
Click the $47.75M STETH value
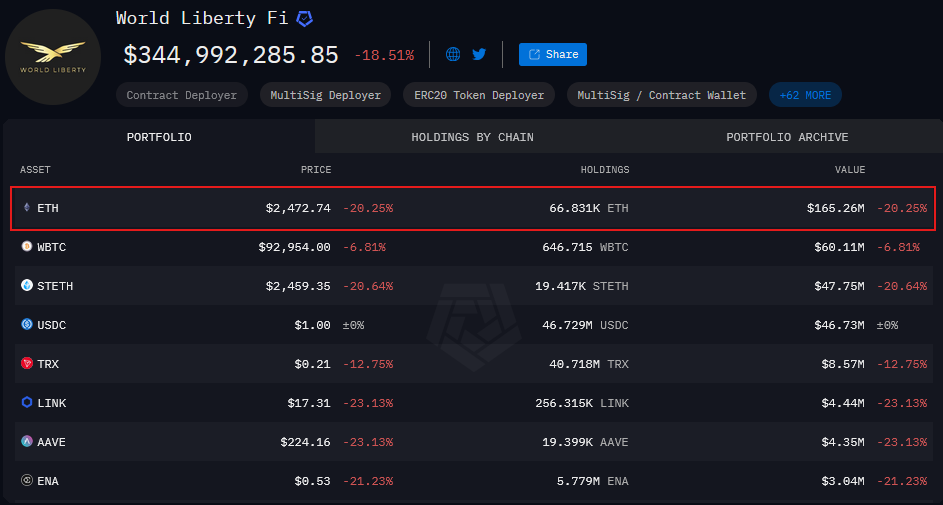pyautogui.click(x=839, y=286)
